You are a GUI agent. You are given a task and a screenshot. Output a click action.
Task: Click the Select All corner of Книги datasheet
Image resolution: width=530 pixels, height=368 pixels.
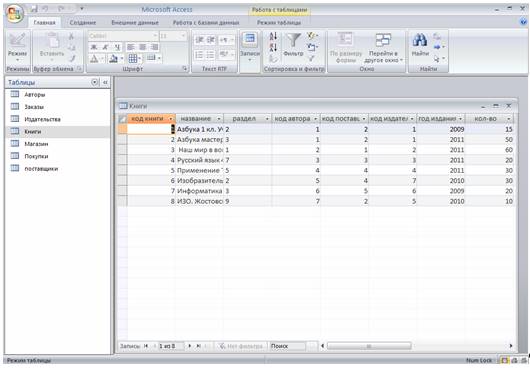122,119
